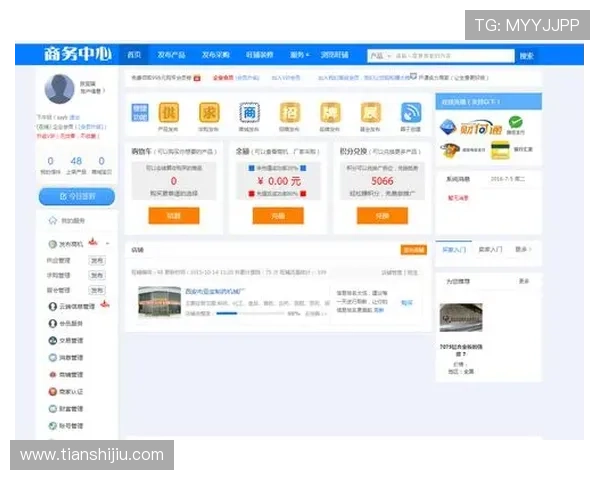Viewport: 600px width, 480px height.
Task: Click the blue online payment panel header
Action: (489, 102)
